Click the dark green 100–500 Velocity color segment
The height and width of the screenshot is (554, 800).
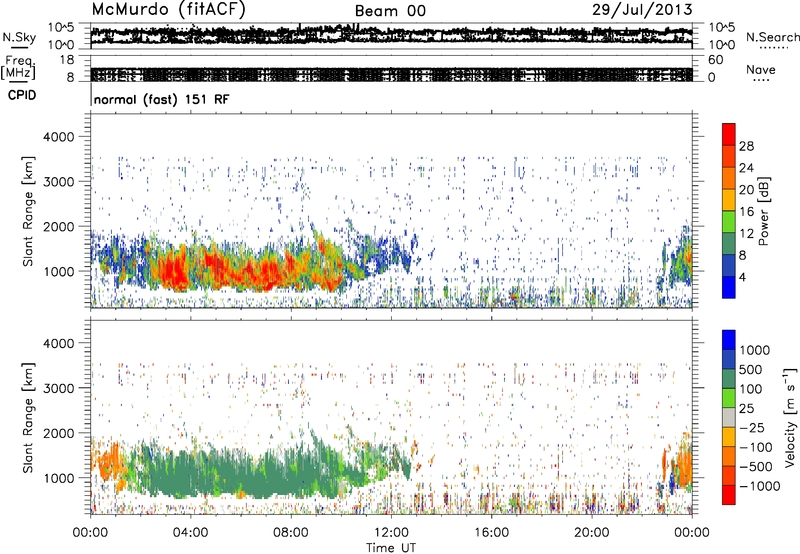tap(729, 379)
